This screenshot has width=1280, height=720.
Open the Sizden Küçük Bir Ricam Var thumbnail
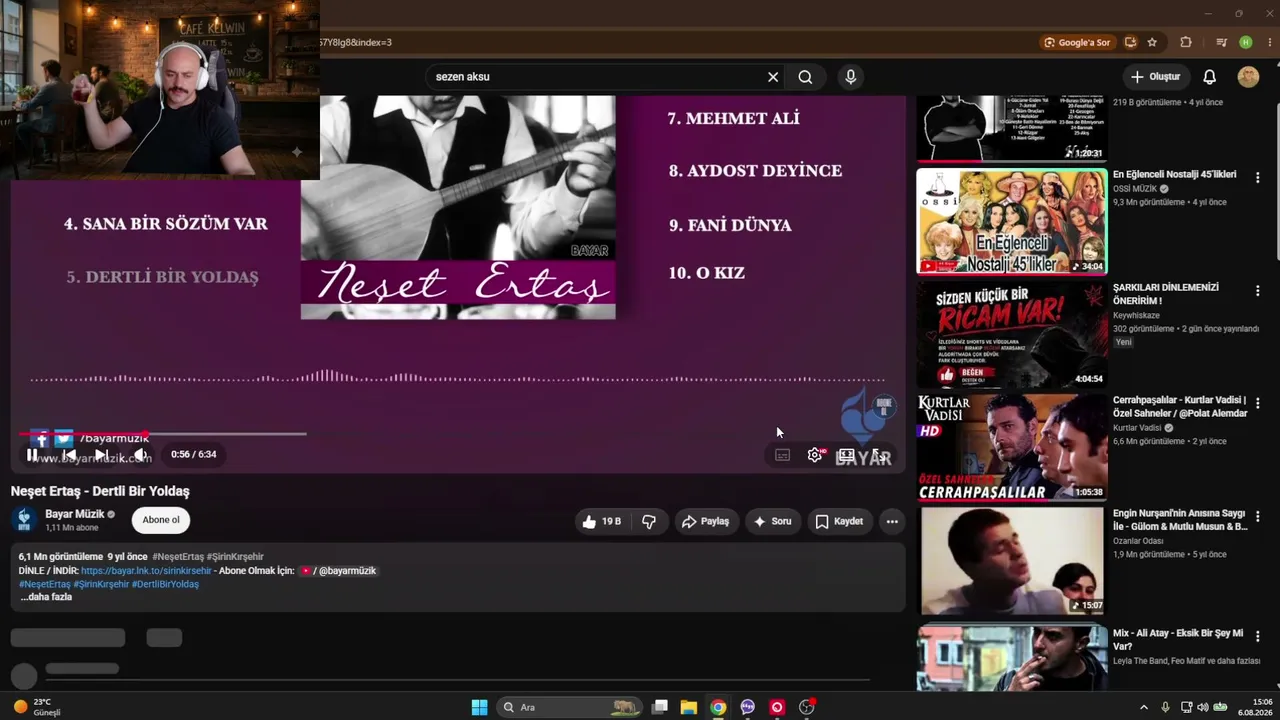point(1011,334)
